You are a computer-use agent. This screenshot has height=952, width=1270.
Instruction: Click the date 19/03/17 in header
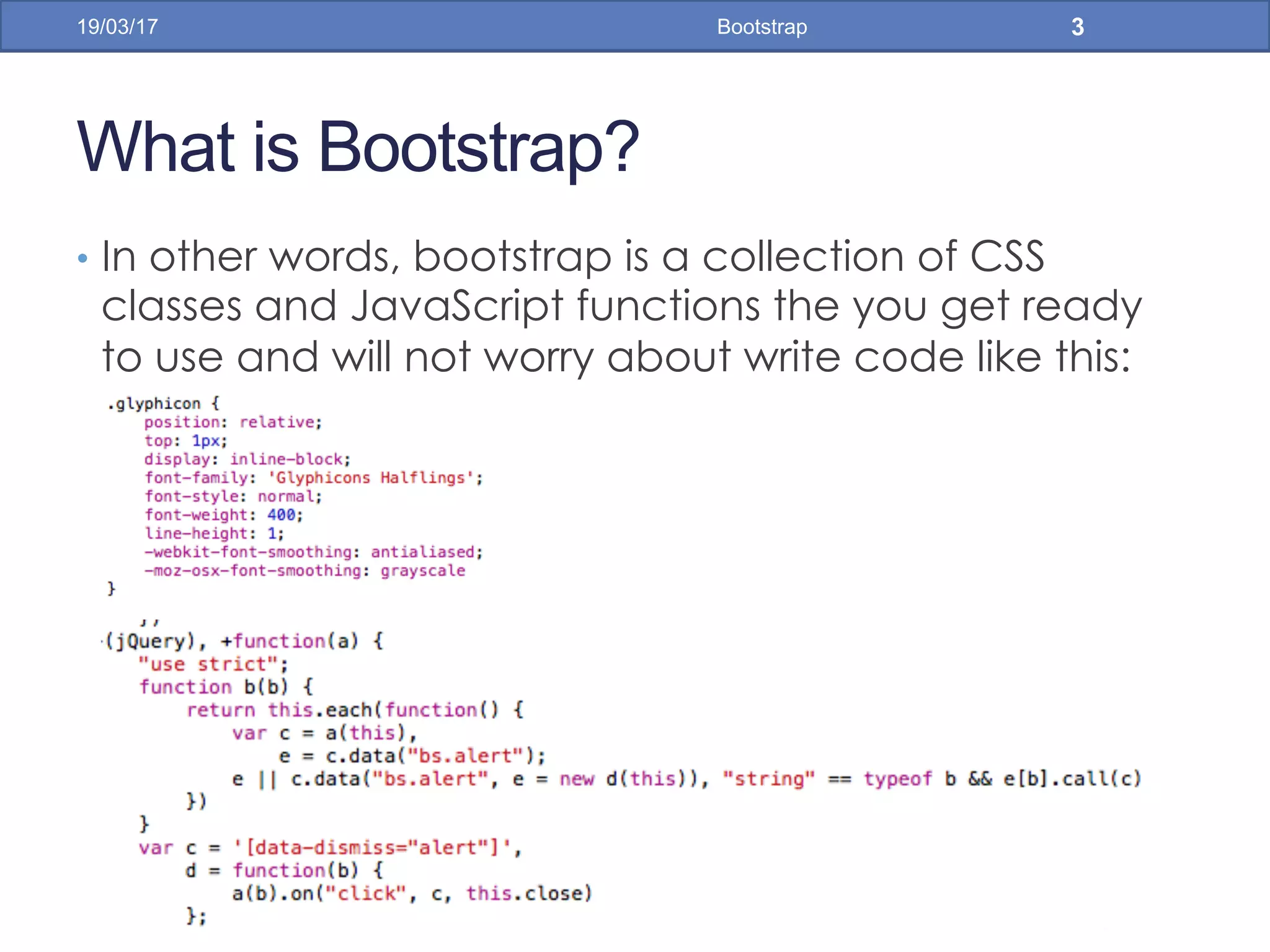(117, 27)
